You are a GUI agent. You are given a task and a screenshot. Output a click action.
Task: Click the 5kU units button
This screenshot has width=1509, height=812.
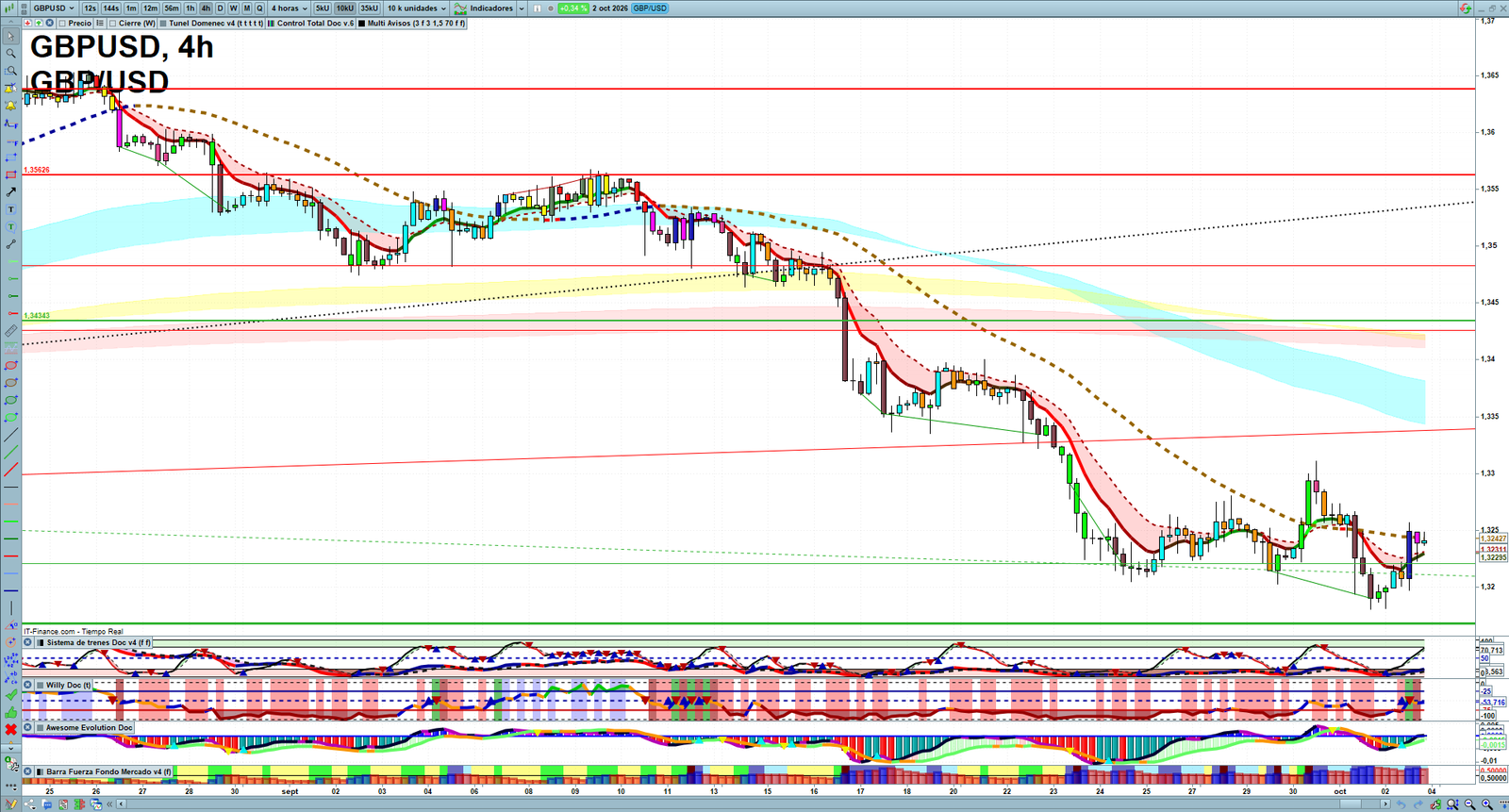(x=323, y=8)
